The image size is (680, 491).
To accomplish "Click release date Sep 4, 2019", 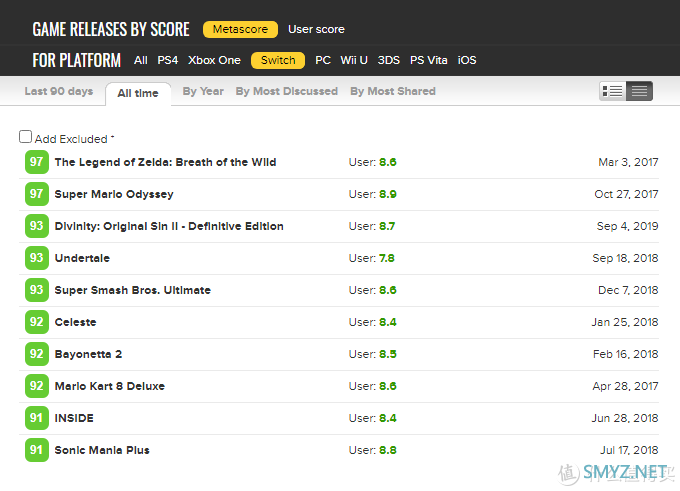I will 628,226.
